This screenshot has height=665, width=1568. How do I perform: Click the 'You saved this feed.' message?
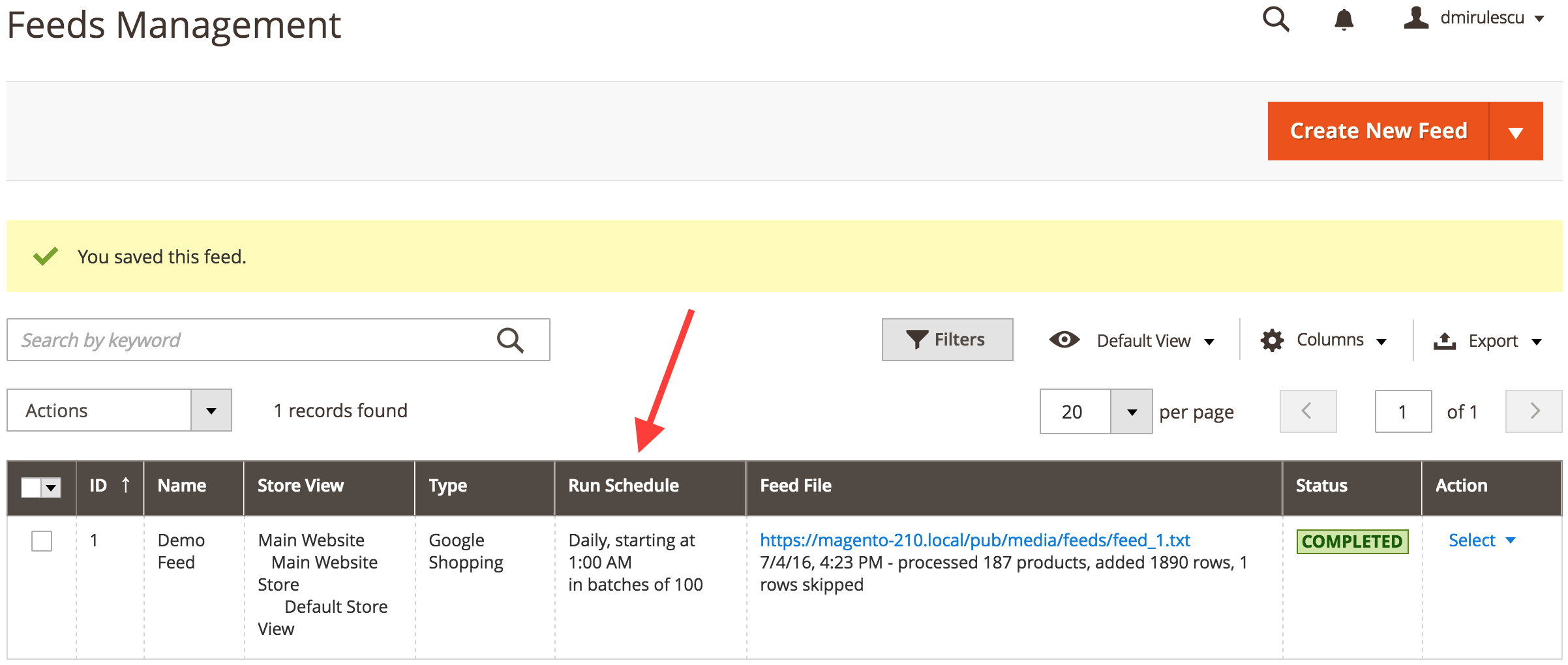(x=162, y=257)
